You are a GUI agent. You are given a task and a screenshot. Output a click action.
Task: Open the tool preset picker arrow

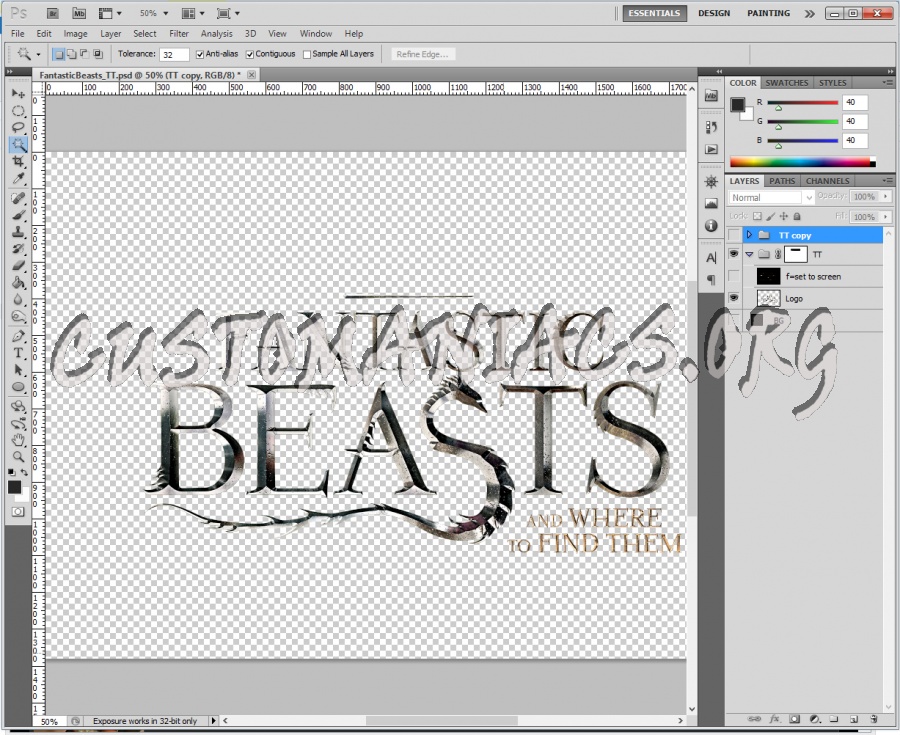coord(38,55)
